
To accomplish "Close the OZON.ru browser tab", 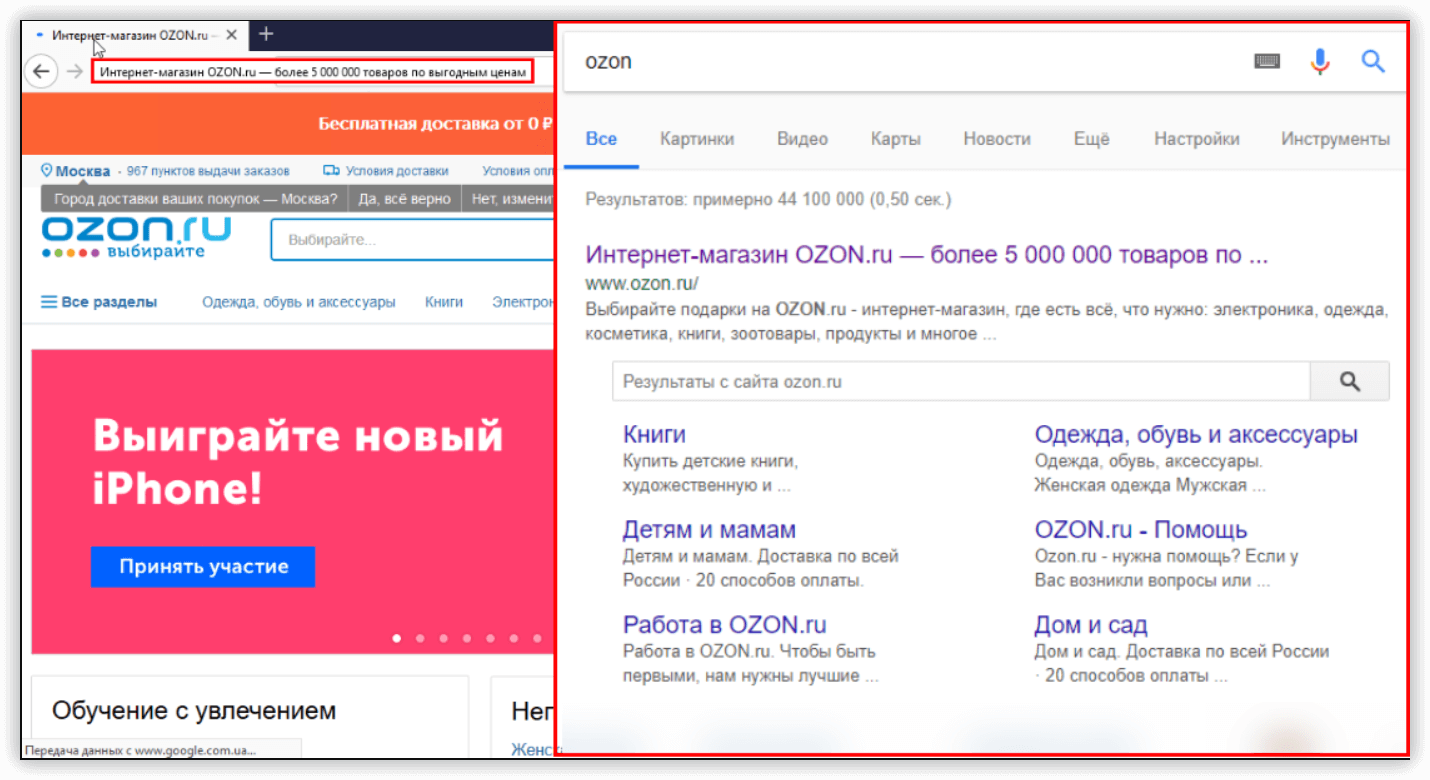I will click(x=232, y=34).
